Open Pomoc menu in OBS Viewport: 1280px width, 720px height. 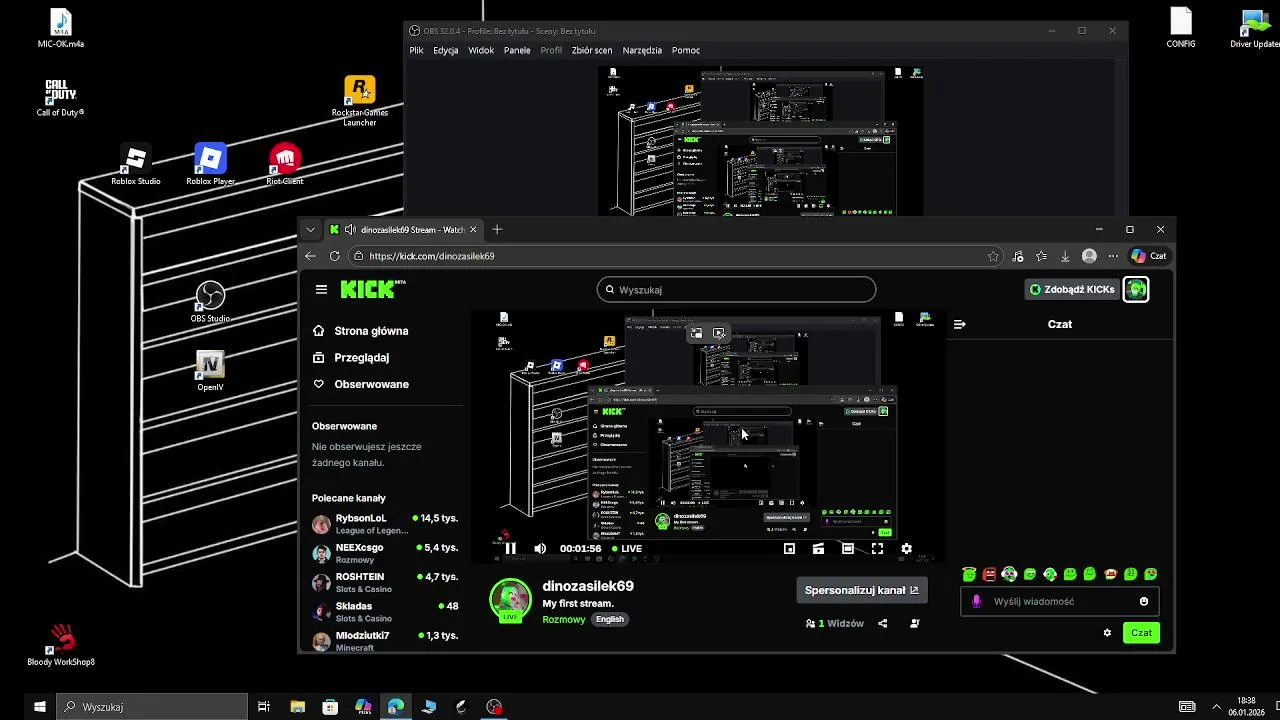pos(686,50)
